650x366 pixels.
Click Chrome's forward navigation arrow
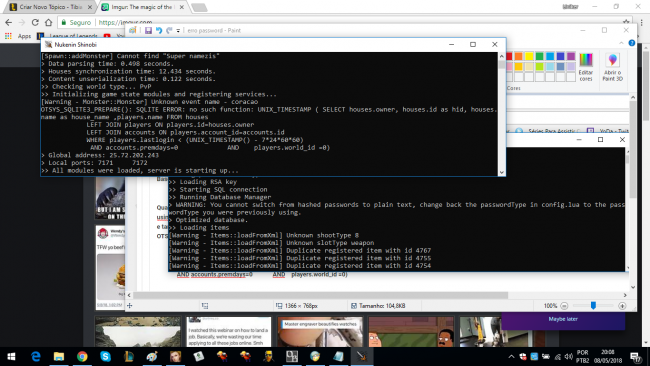click(x=22, y=22)
